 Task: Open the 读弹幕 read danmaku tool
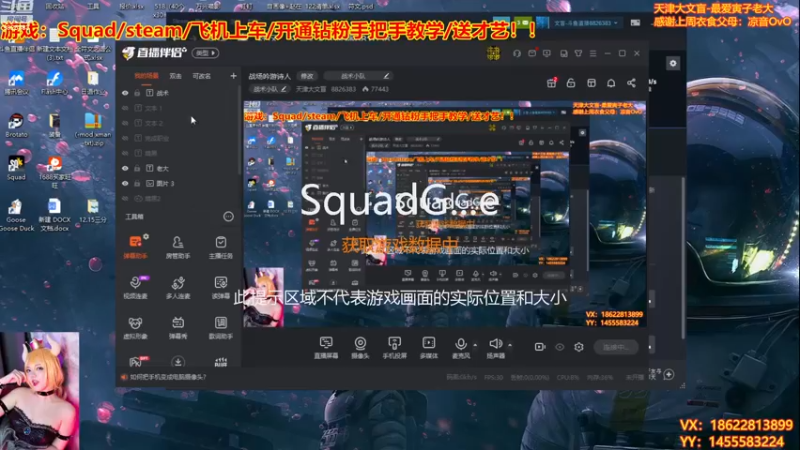(220, 287)
